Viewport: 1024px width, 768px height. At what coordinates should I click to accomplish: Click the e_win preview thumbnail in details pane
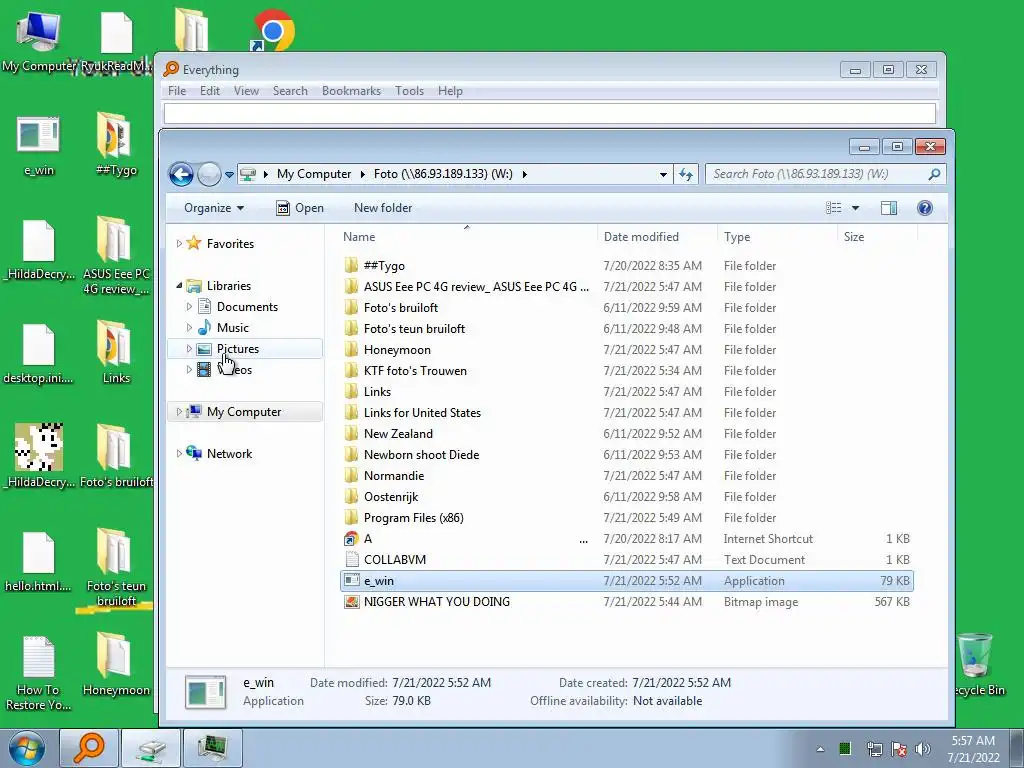[x=205, y=692]
